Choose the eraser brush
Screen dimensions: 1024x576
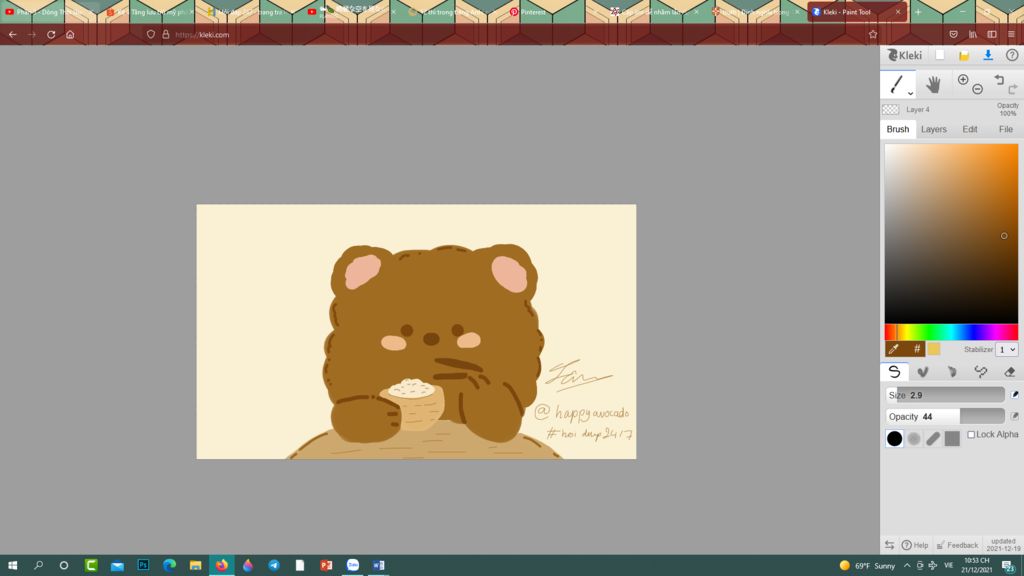click(1009, 372)
